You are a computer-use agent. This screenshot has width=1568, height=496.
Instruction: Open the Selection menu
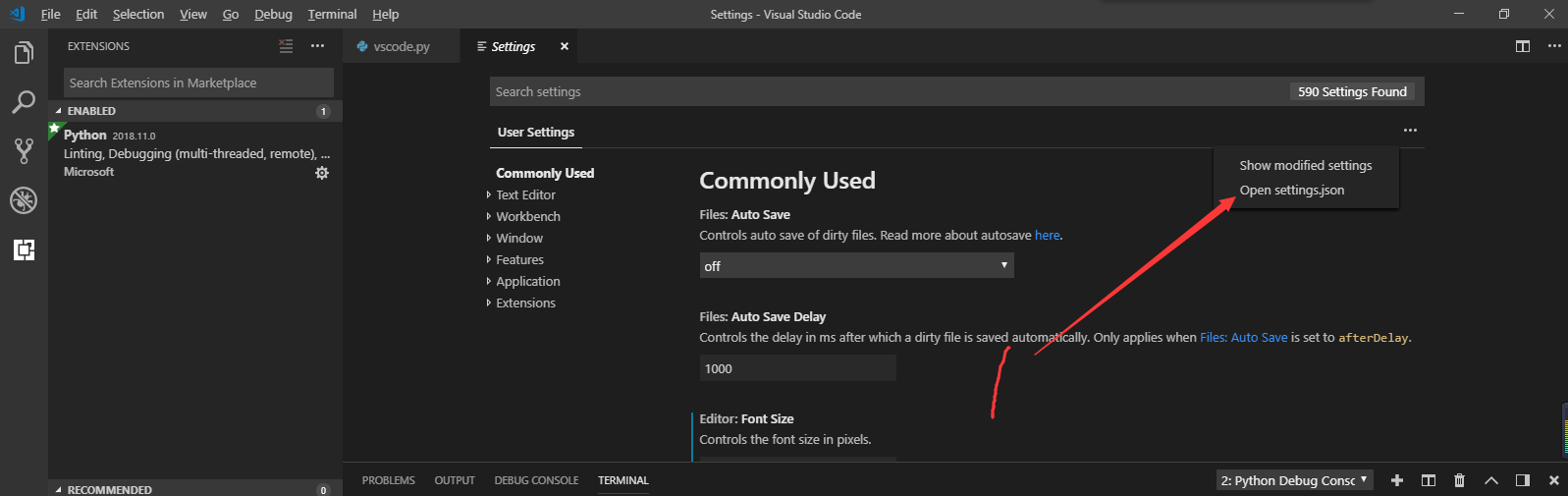(x=138, y=14)
